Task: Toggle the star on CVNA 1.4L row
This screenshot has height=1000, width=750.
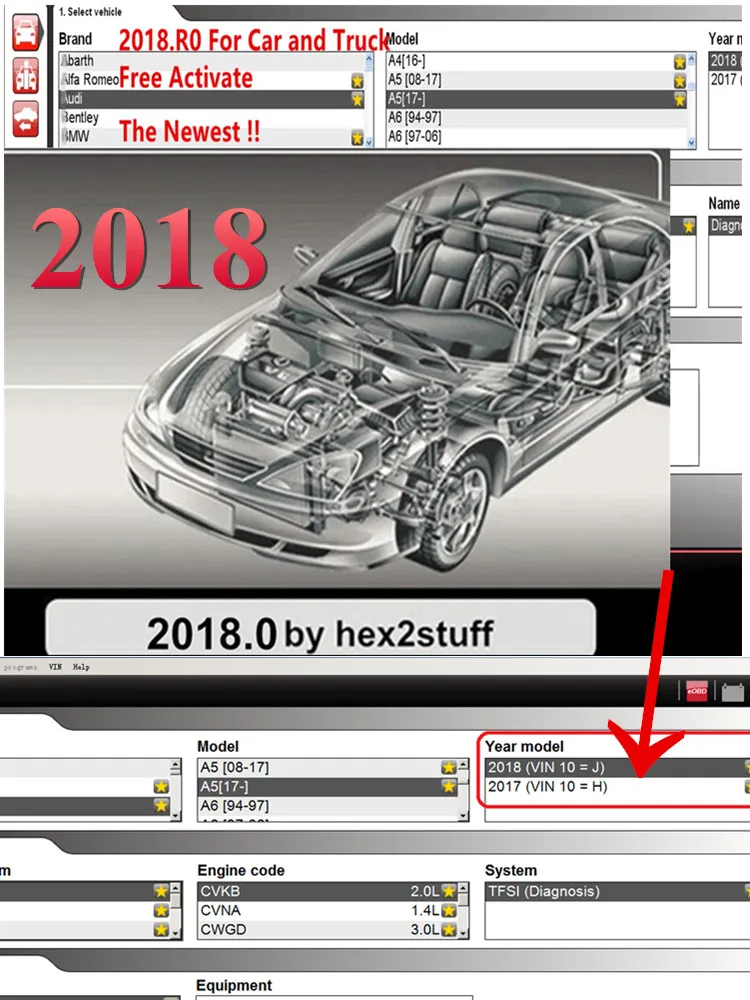Action: coord(449,910)
